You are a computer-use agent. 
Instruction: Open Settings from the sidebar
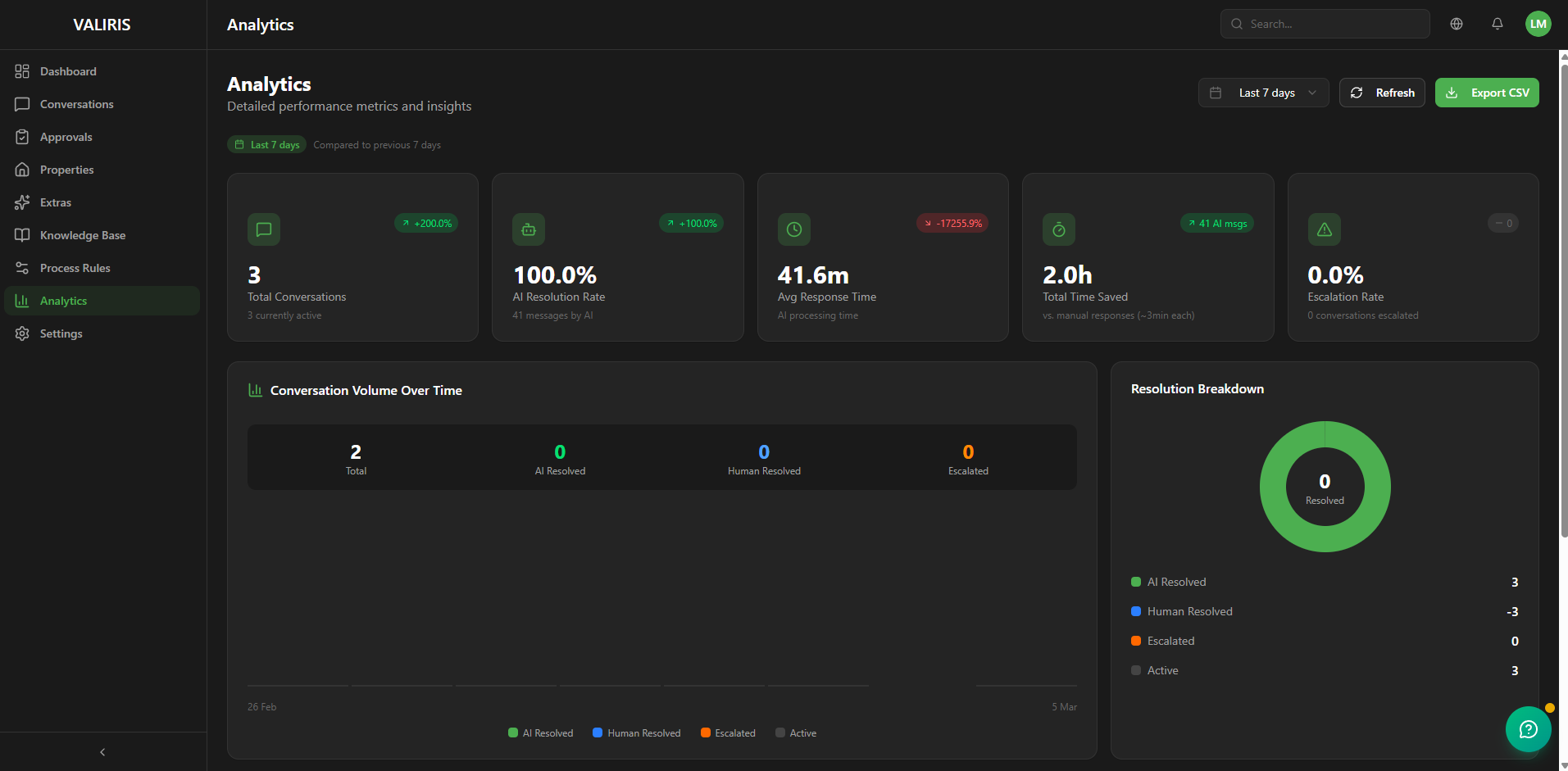(x=61, y=333)
